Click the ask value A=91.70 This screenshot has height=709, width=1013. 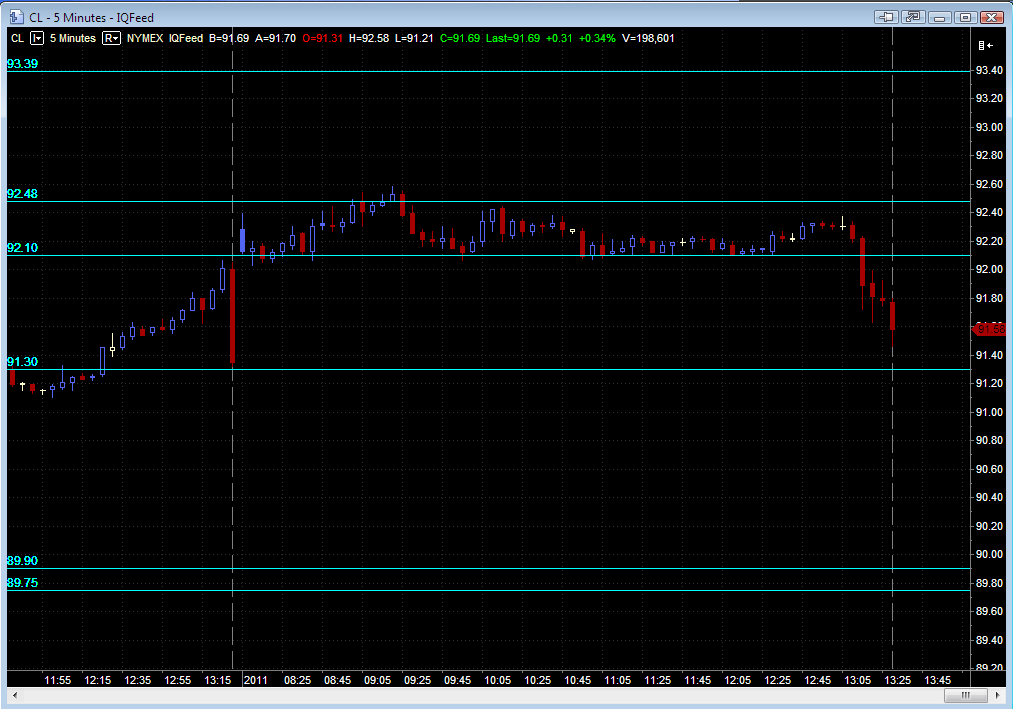[x=275, y=38]
